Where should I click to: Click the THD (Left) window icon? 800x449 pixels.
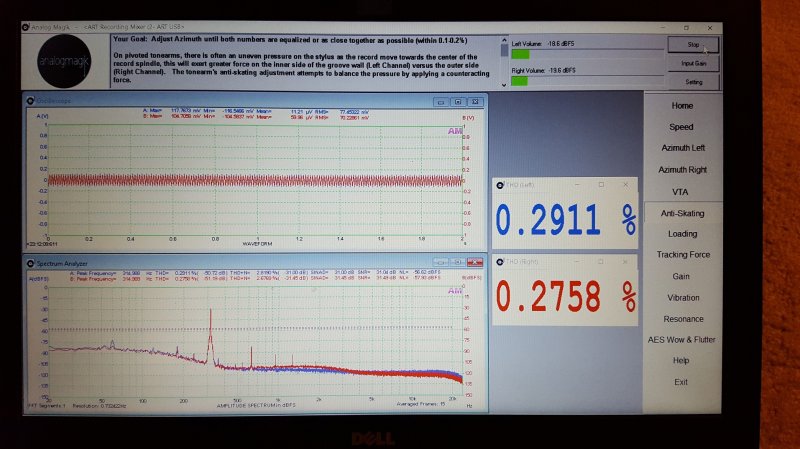point(499,185)
